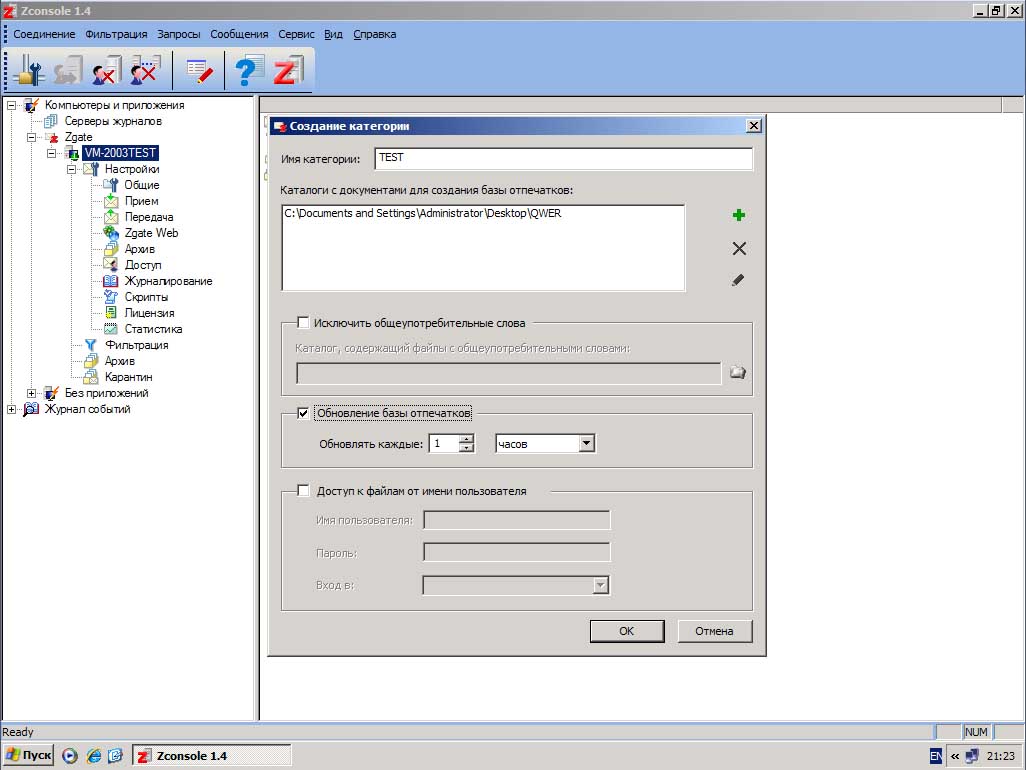Click the Имя категории text field
Image resolution: width=1026 pixels, height=770 pixels.
click(563, 158)
